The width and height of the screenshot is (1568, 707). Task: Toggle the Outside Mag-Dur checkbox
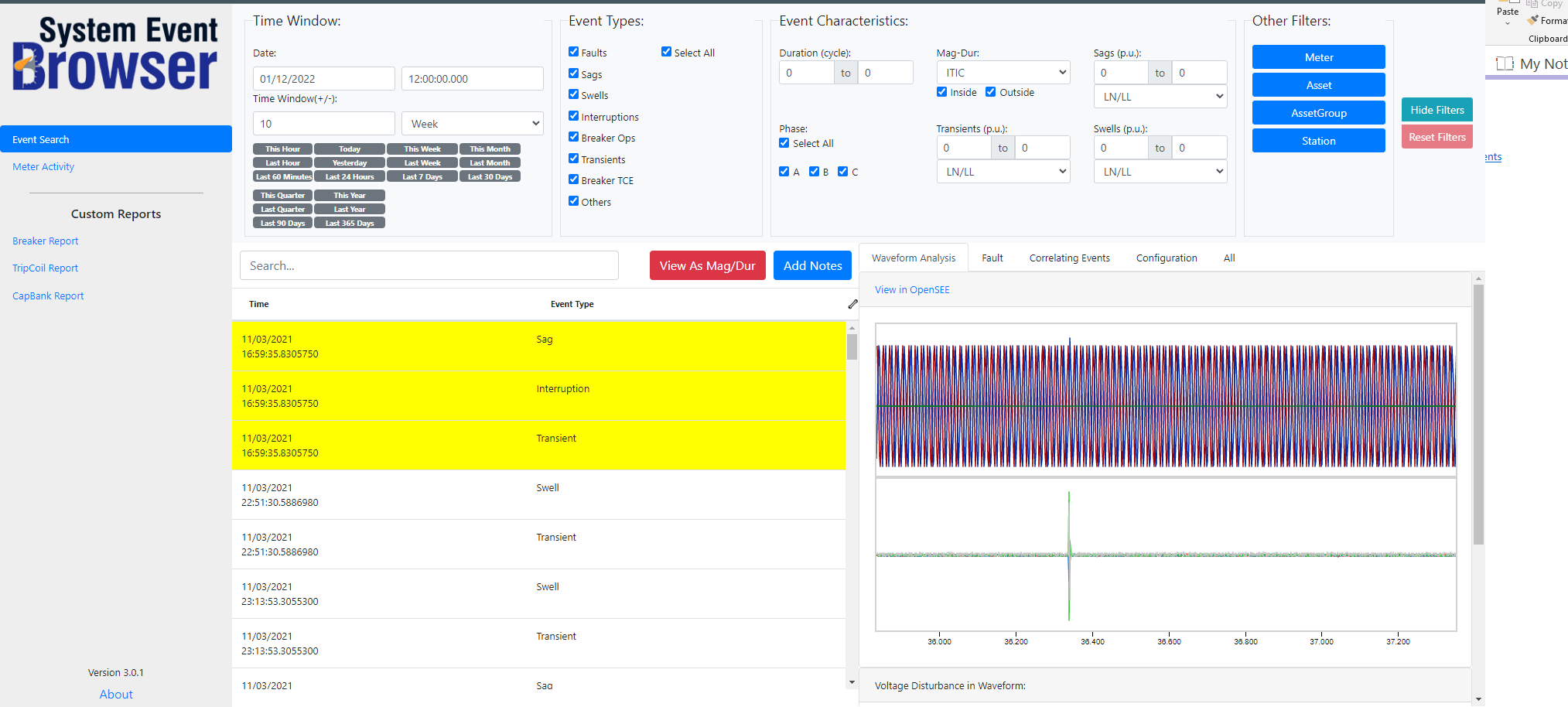[x=990, y=92]
